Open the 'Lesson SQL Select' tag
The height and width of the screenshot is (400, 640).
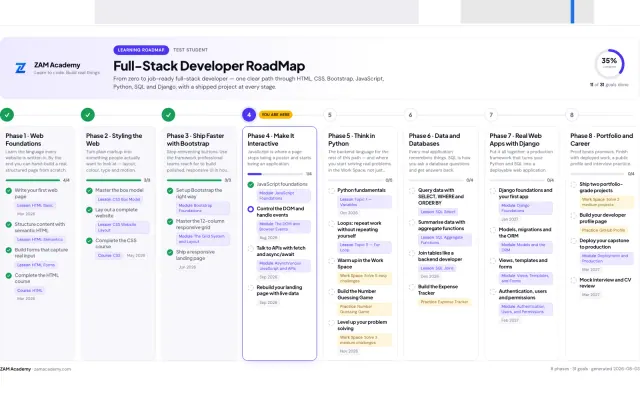pyautogui.click(x=438, y=212)
